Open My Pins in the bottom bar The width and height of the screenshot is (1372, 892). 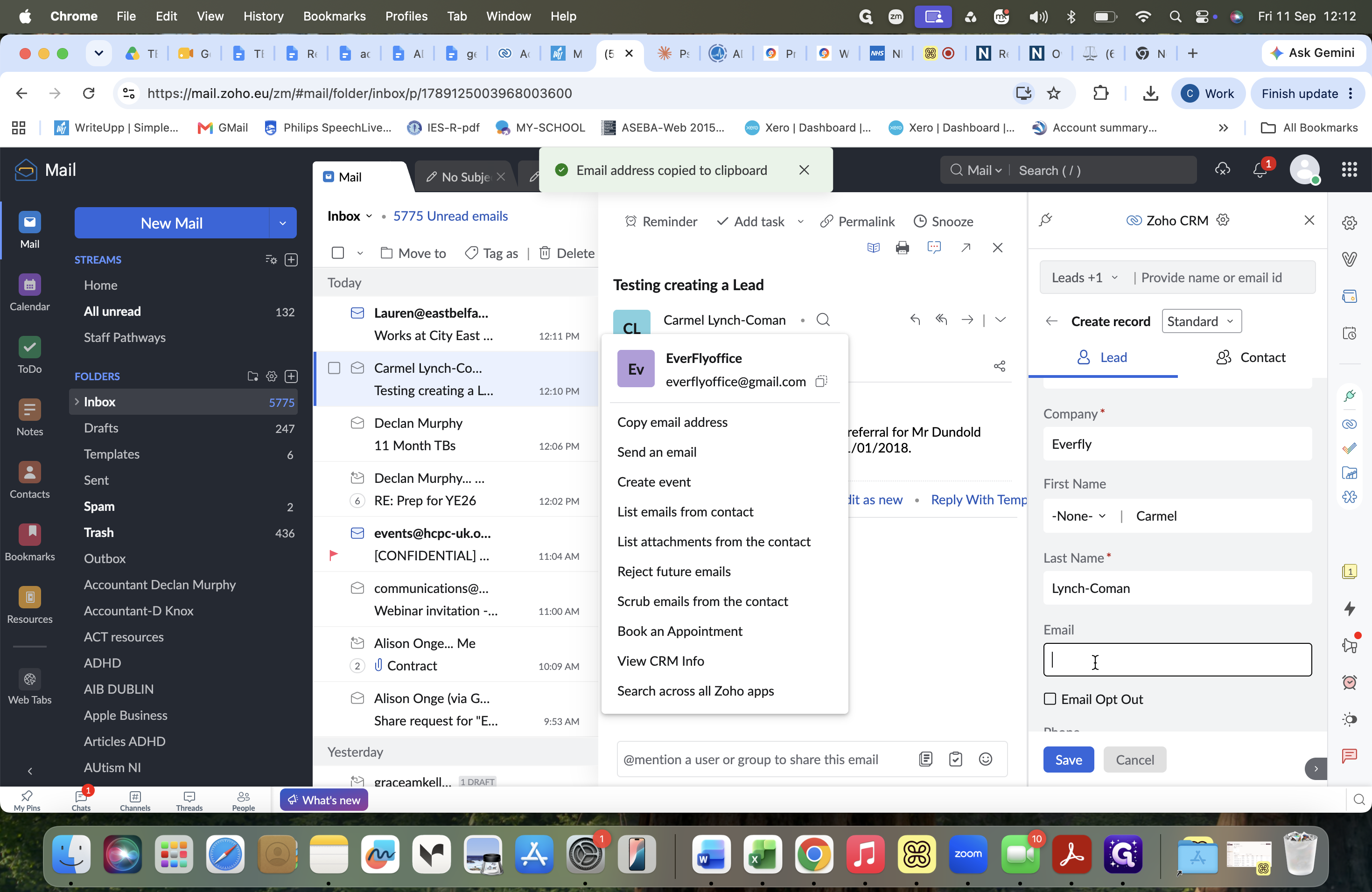coord(27,801)
